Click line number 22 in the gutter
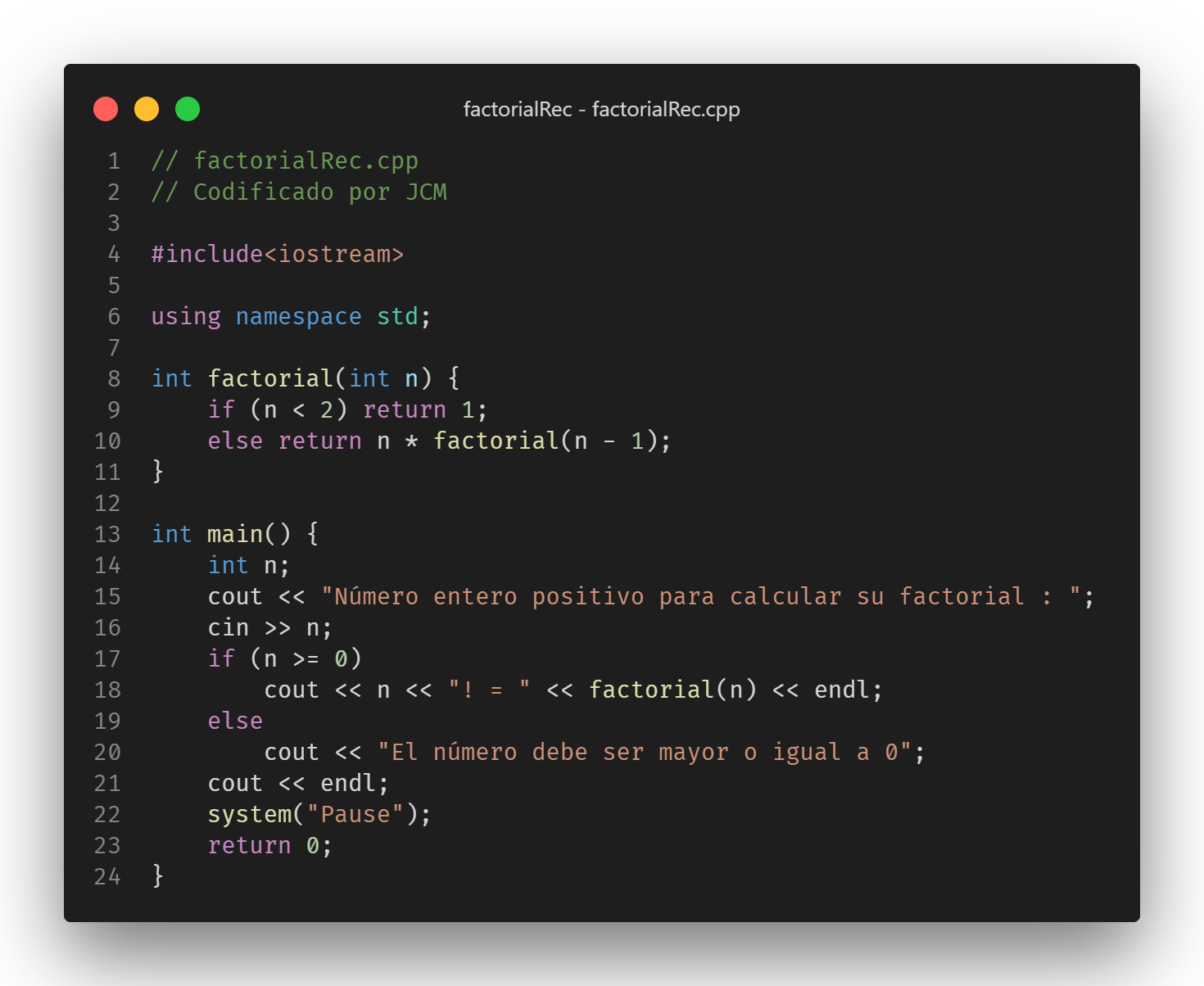Screen dimensions: 1204x986 pyautogui.click(x=106, y=814)
